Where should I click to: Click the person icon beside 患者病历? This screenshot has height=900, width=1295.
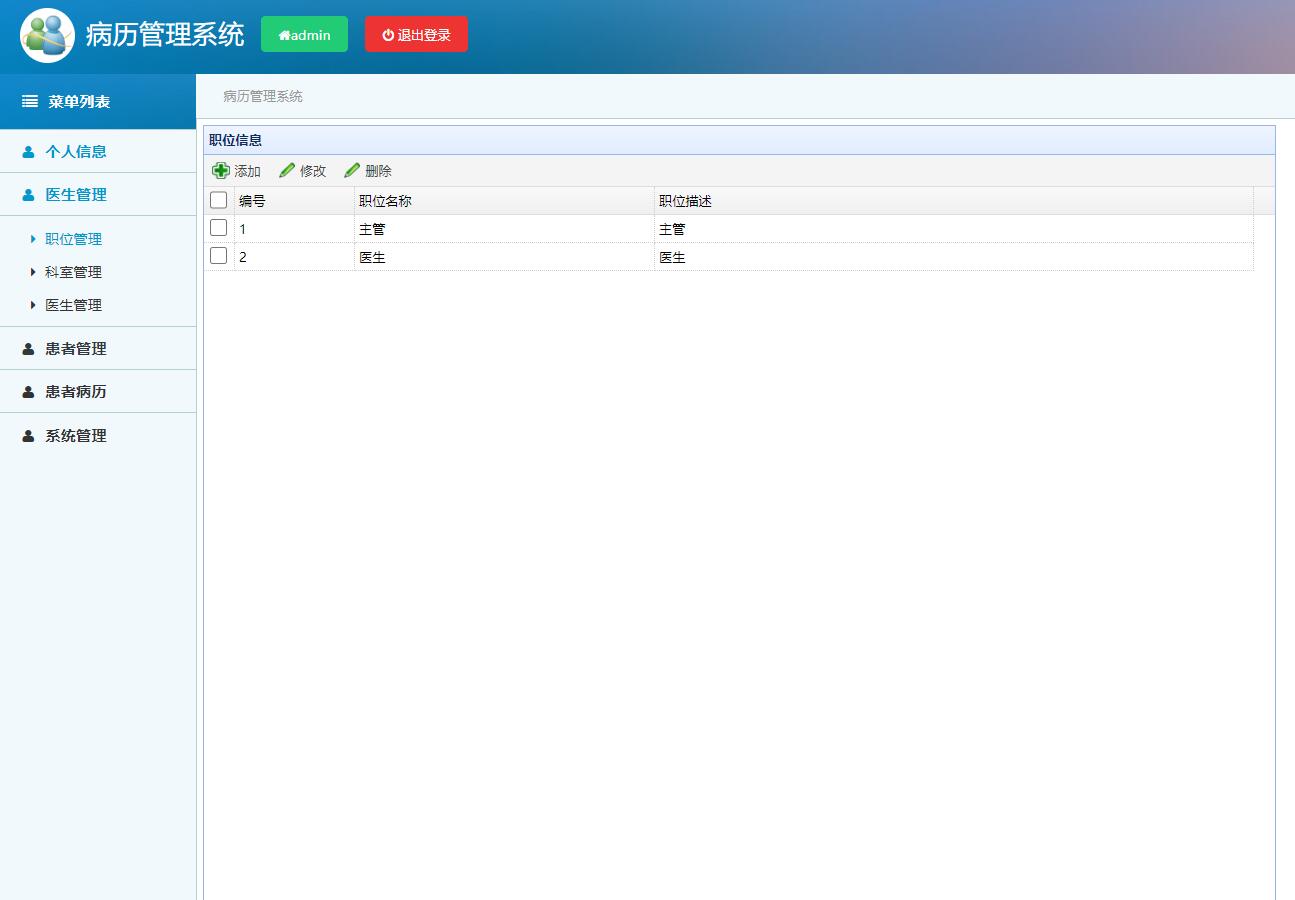(x=28, y=392)
